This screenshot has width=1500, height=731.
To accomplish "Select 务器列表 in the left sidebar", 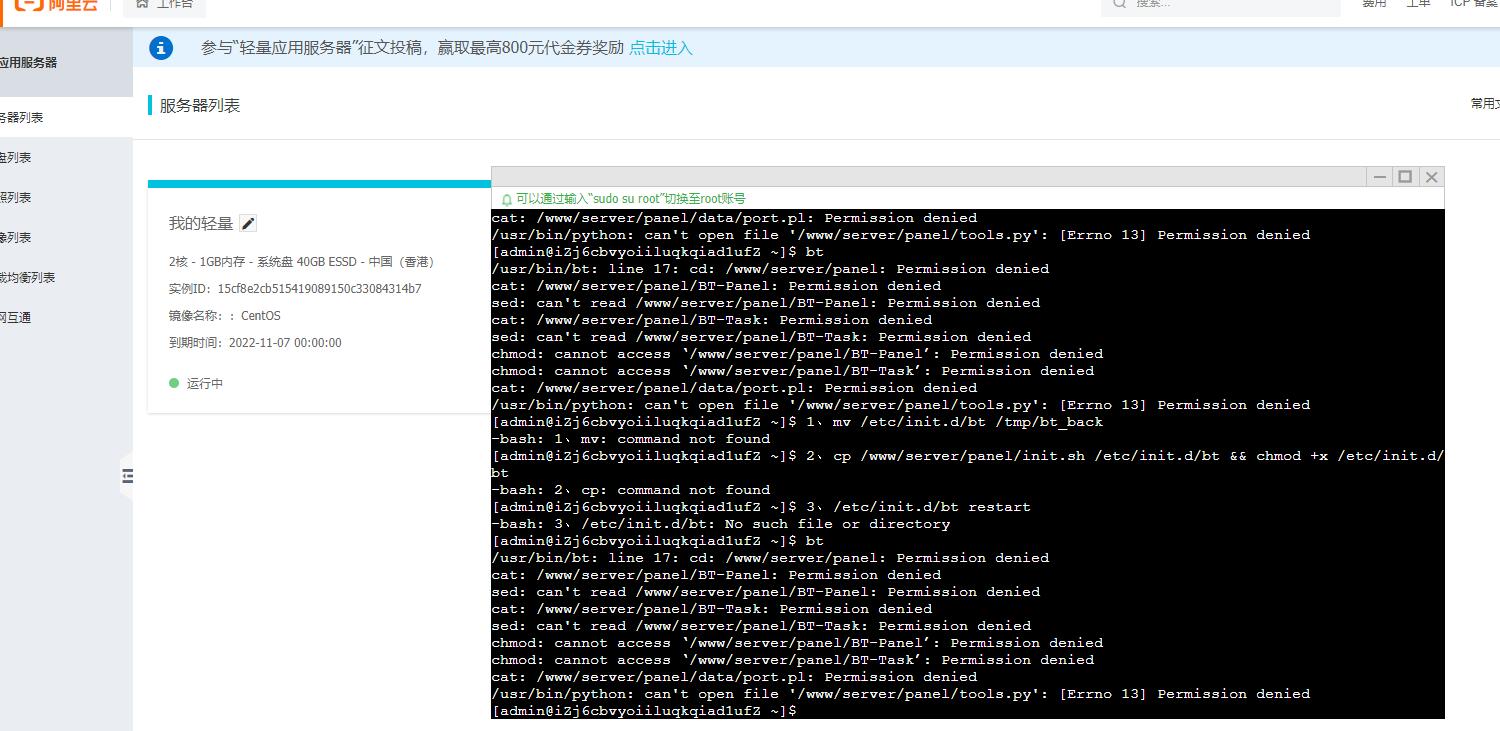I will [22, 118].
